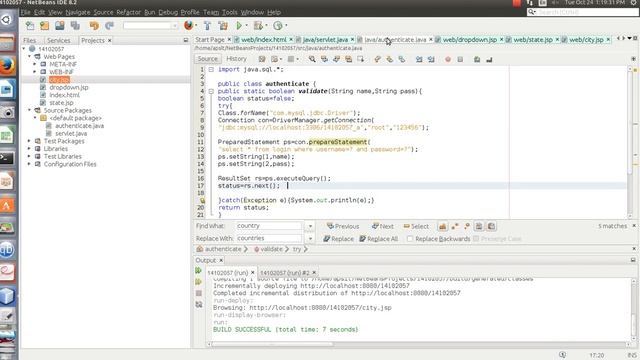Check the Replace Backwards checkbox
Image resolution: width=640 pixels, height=360 pixels.
[x=410, y=239]
